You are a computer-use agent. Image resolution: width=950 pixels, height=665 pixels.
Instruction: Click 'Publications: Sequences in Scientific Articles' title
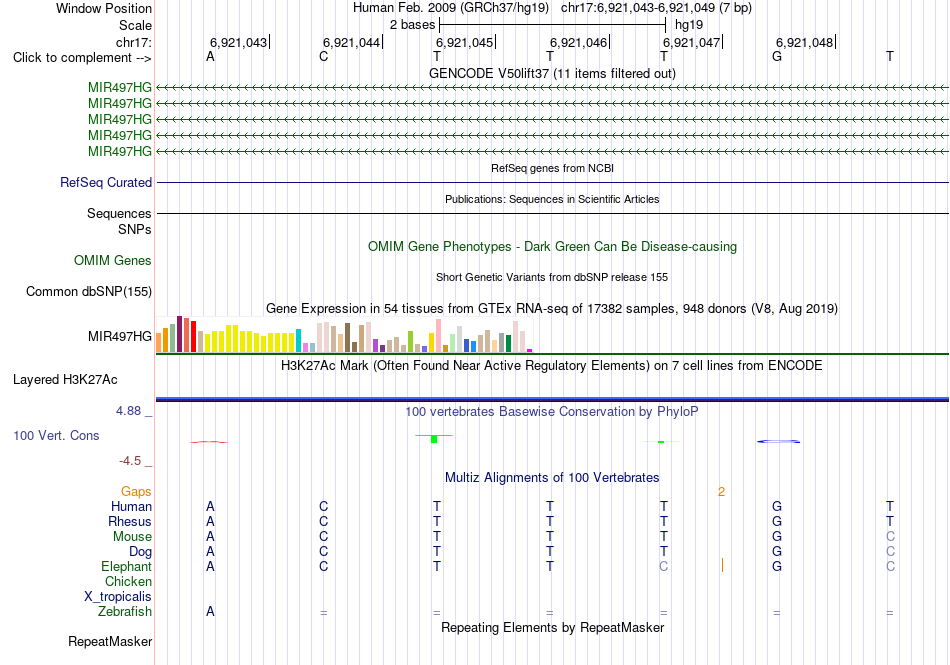[552, 199]
